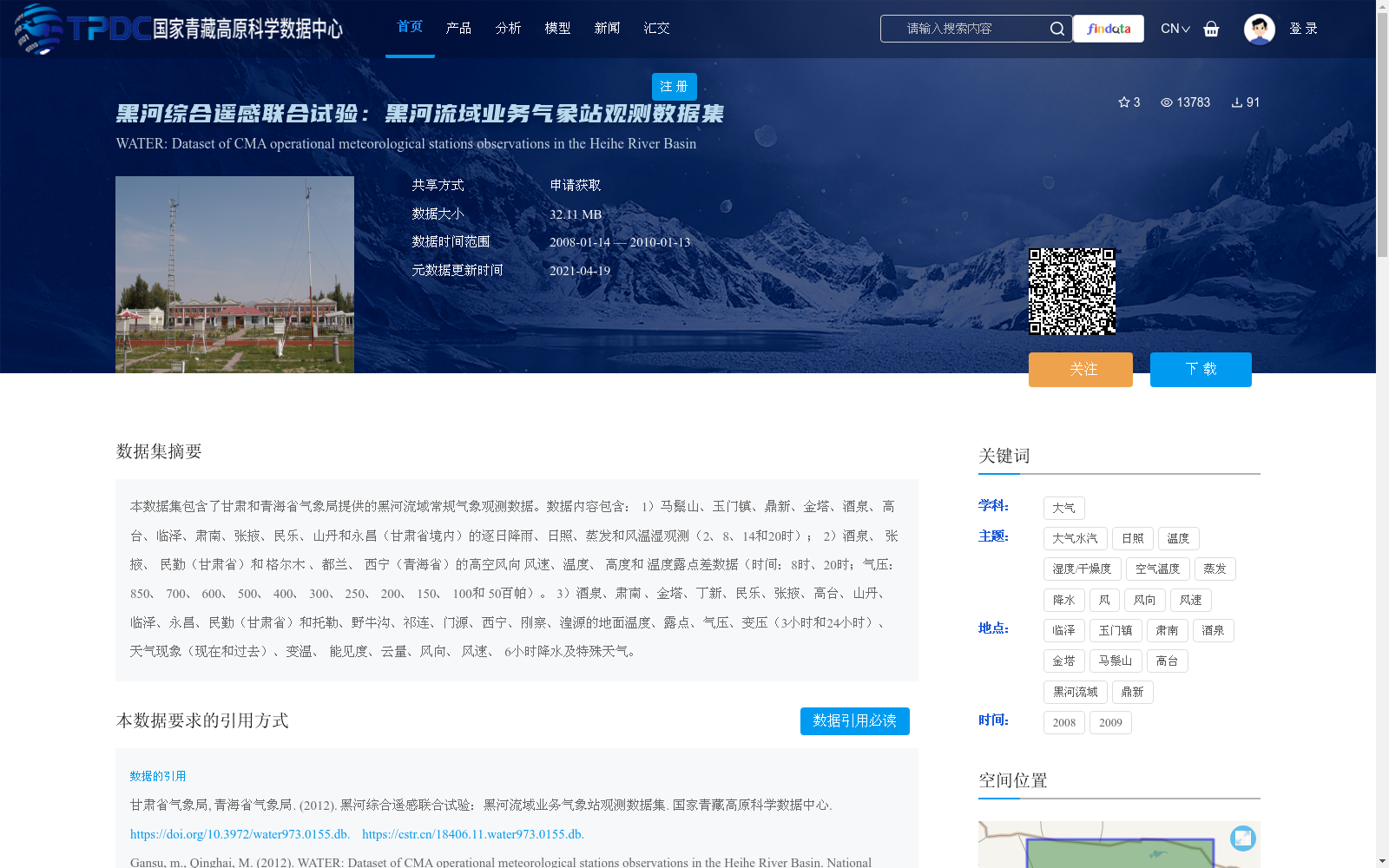This screenshot has height=868, width=1389.
Task: Click the 马鬃山 location tag
Action: 1116,661
